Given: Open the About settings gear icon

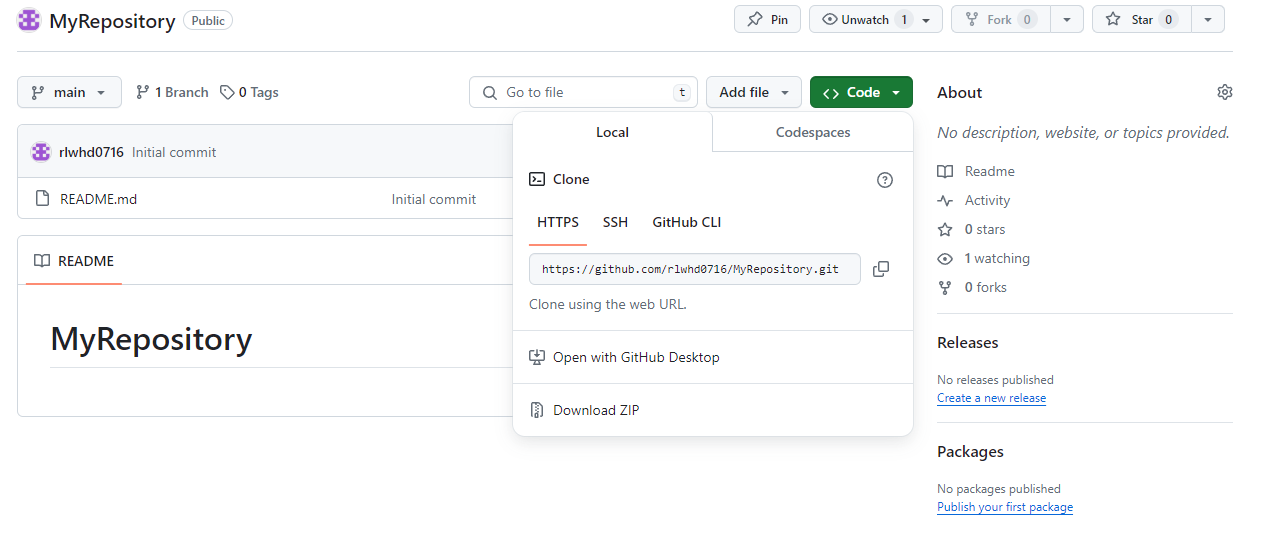Looking at the screenshot, I should click(x=1225, y=92).
